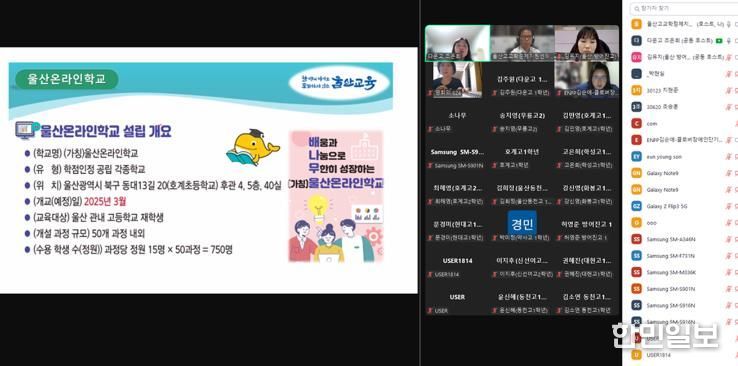Click the 울산교육 logo on the slide
The image size is (738, 366).
339,83
